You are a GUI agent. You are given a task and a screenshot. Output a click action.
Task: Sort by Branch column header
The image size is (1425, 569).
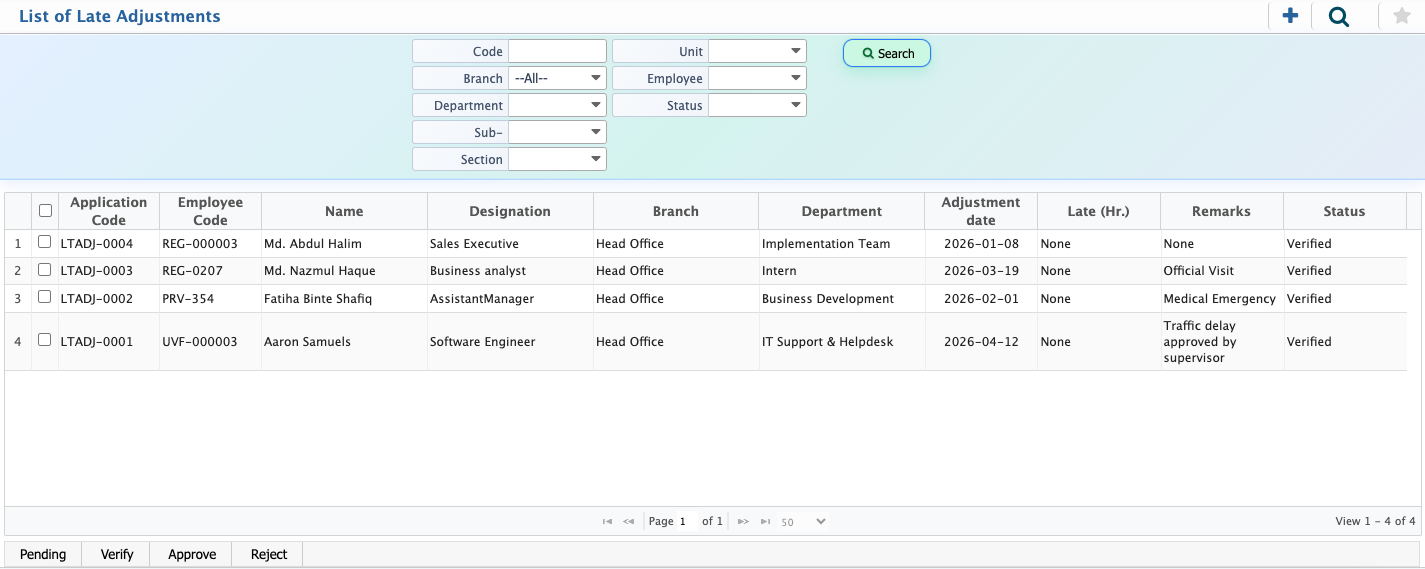pos(676,211)
